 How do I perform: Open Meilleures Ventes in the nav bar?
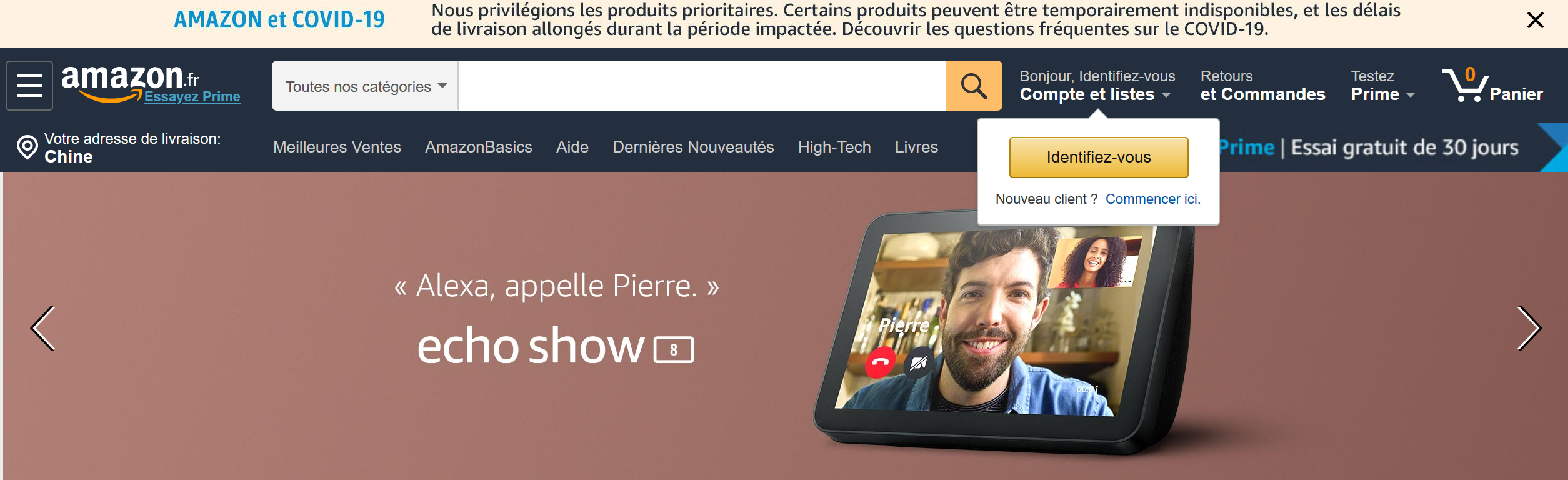pyautogui.click(x=337, y=147)
